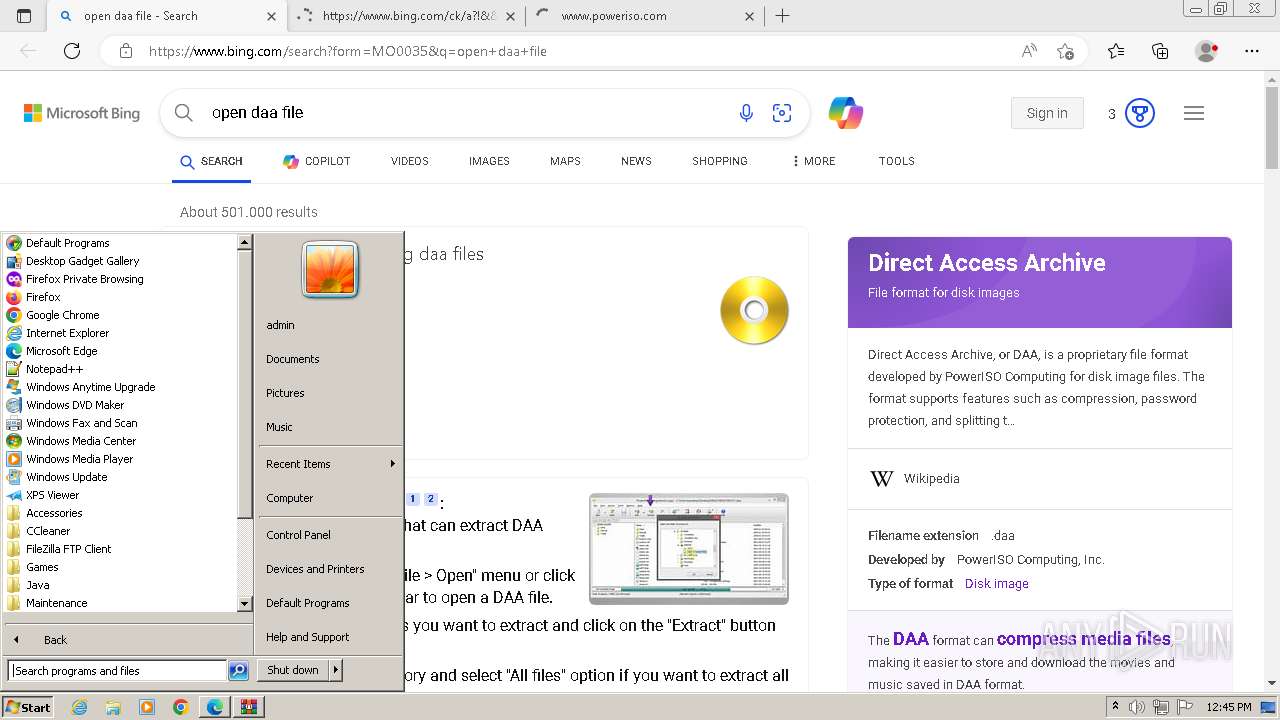Screen dimensions: 1280x720
Task: Open the Wikipedia source link
Action: click(931, 479)
